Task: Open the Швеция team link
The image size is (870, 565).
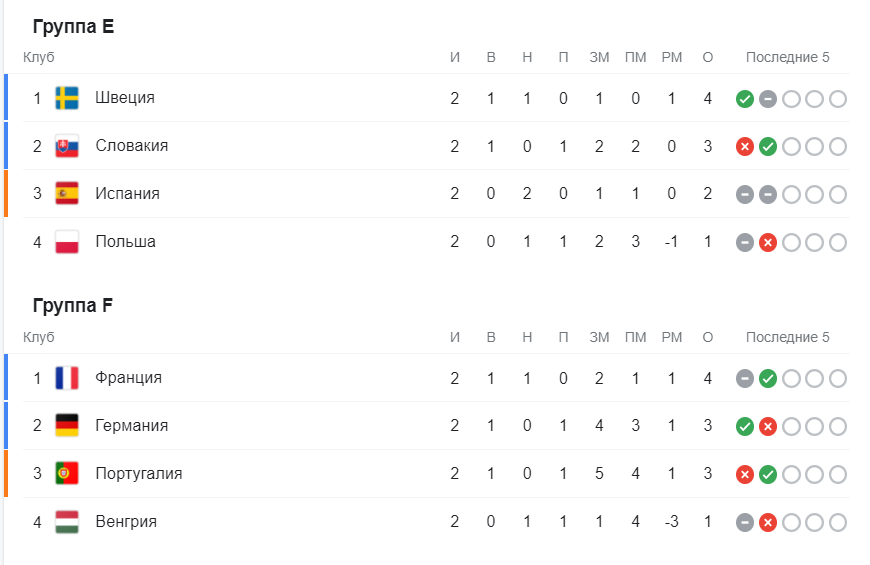Action: point(125,98)
